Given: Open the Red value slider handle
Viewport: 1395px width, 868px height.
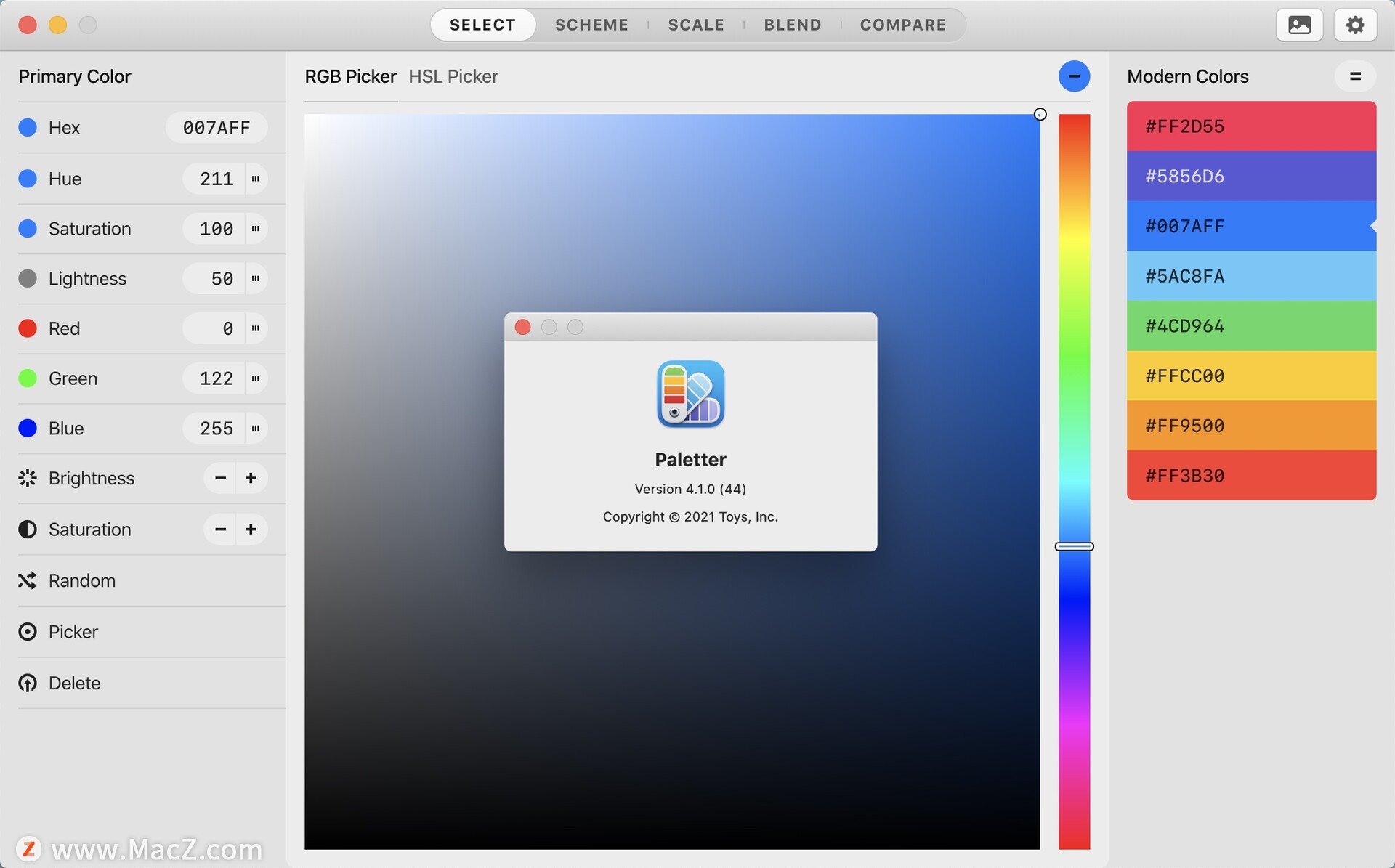Looking at the screenshot, I should (256, 328).
